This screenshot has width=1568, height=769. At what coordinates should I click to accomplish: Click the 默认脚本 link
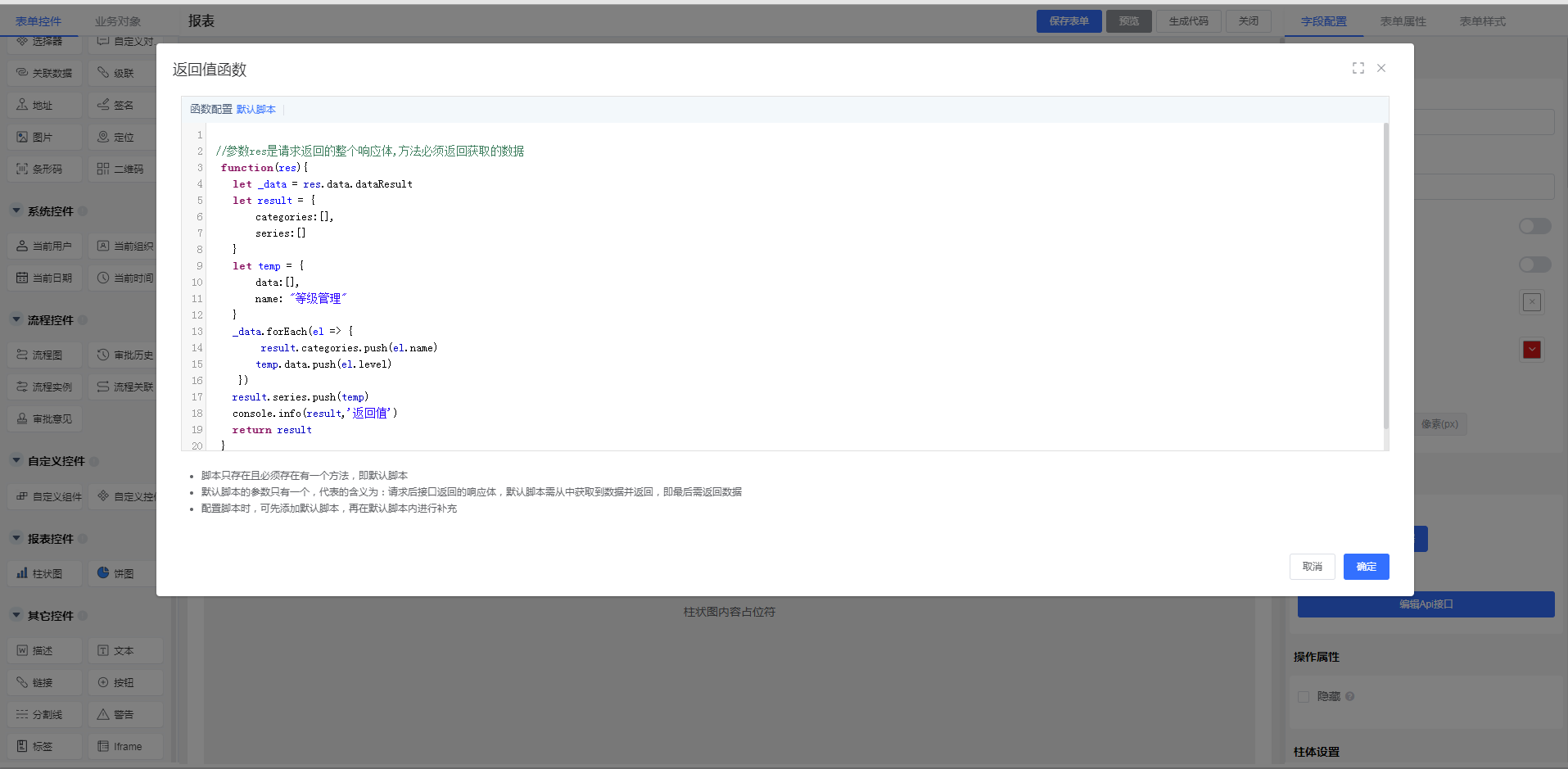(x=255, y=109)
